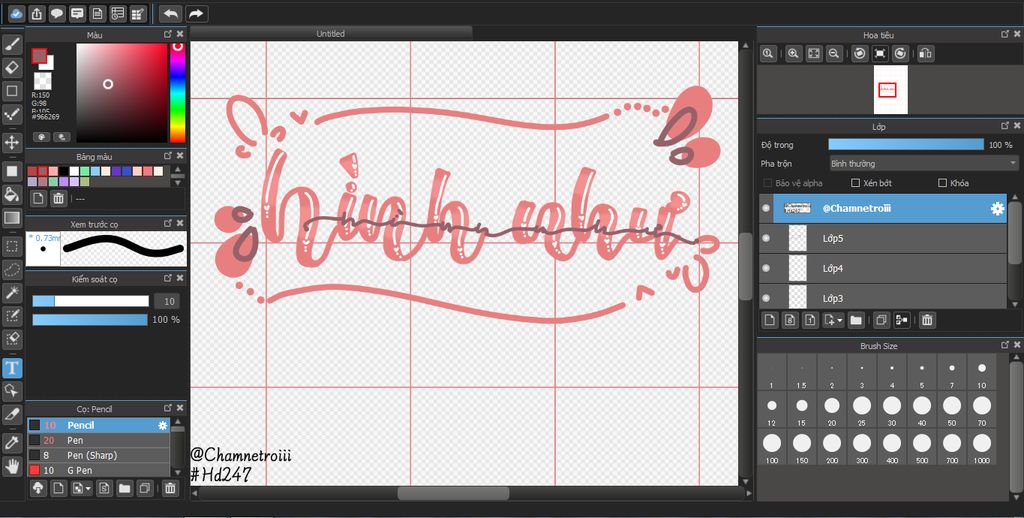This screenshot has width=1024, height=518.
Task: Click the share/export icon in top toolbar
Action: (x=37, y=13)
